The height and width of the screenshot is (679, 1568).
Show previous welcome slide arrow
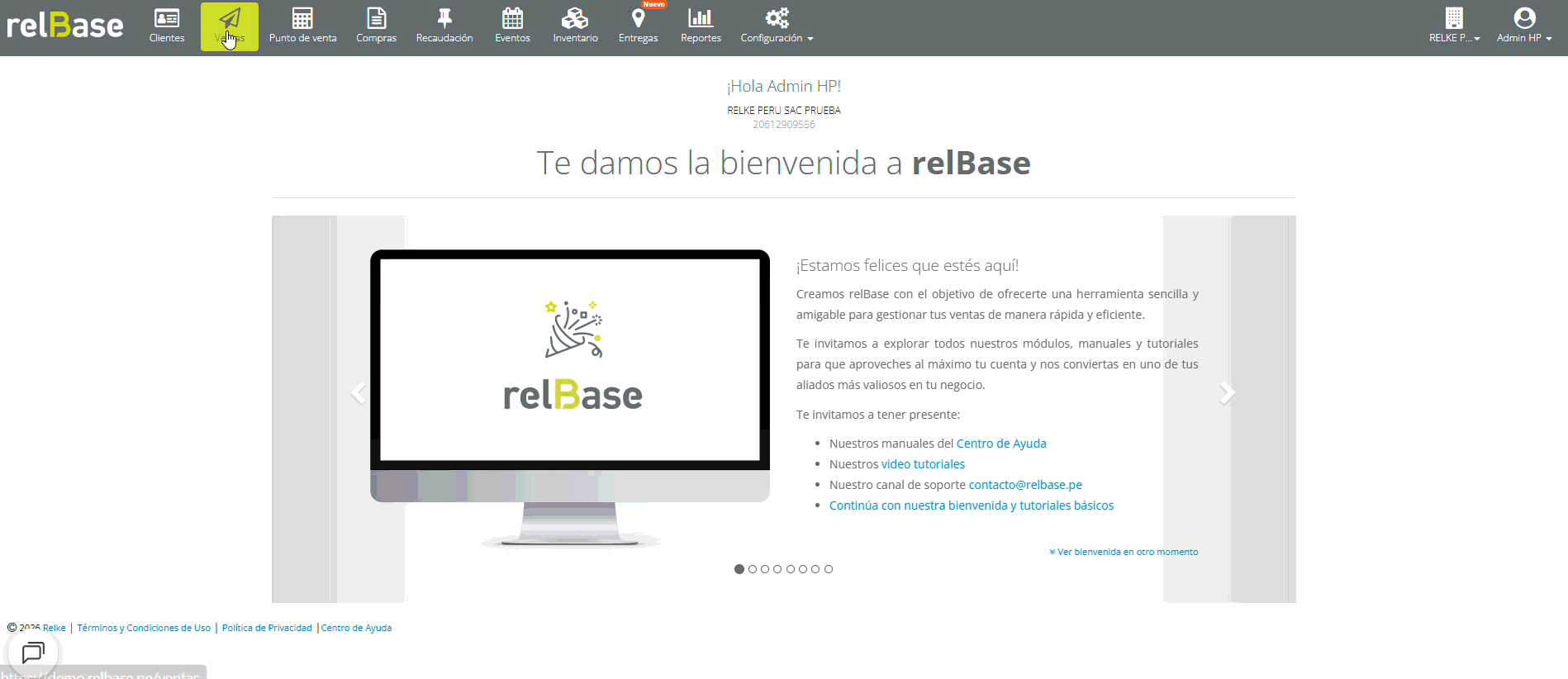pos(358,393)
